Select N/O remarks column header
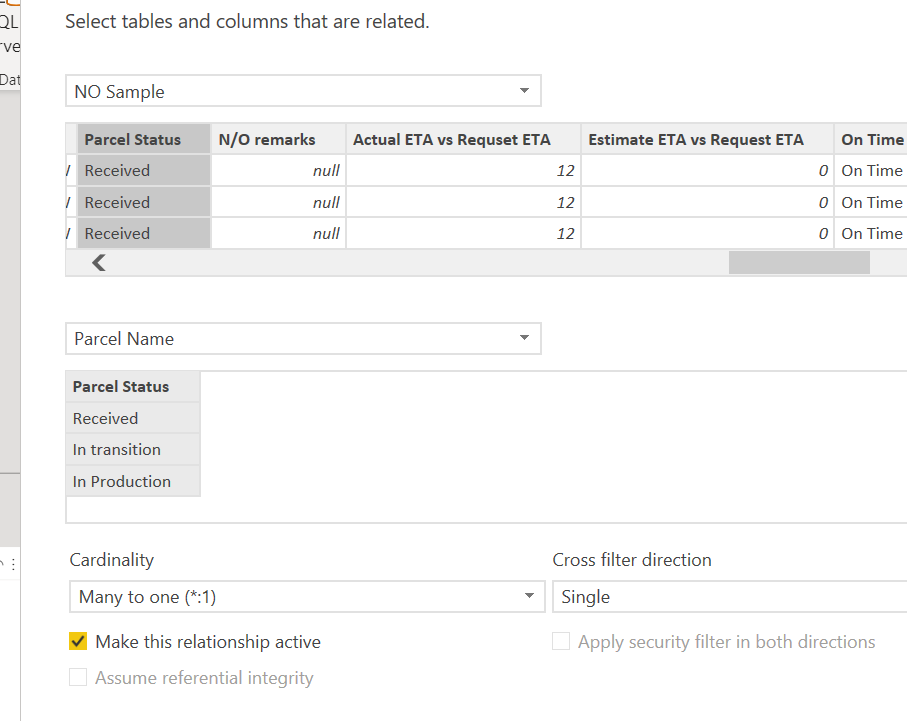 (278, 139)
